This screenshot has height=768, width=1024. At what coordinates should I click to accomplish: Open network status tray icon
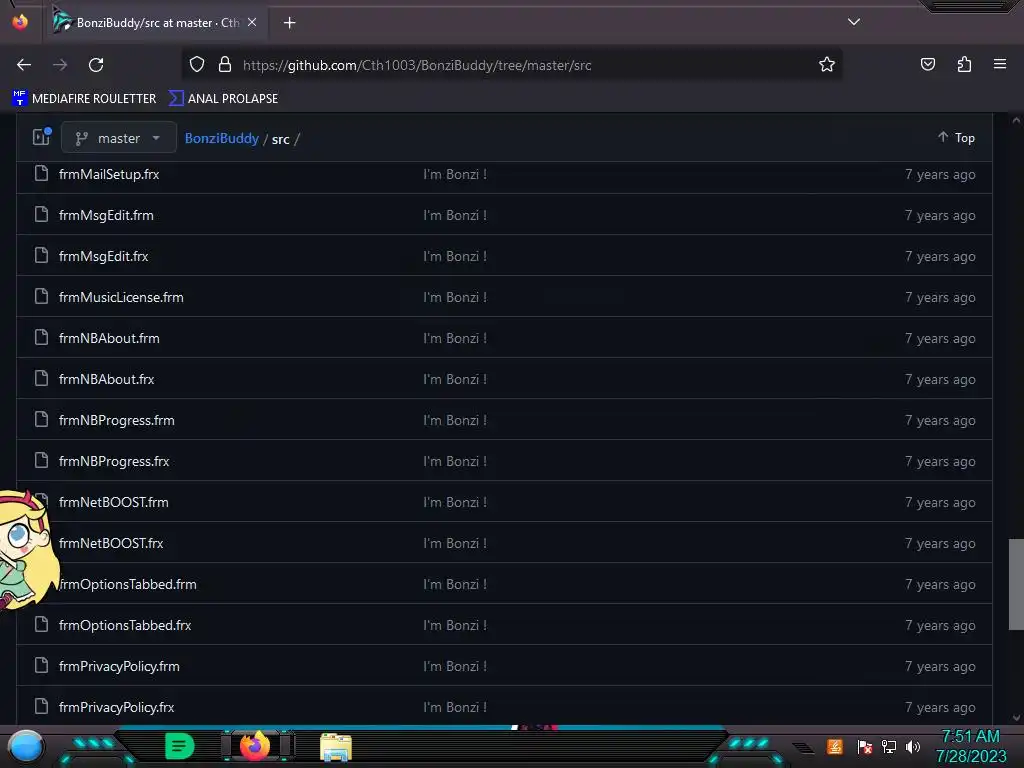(x=889, y=747)
